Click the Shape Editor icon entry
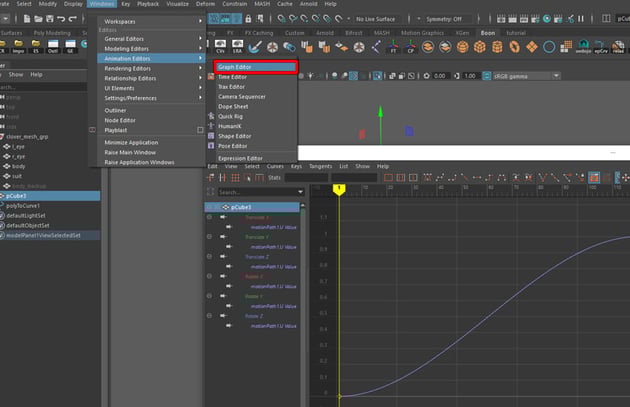This screenshot has height=407, width=630. tap(235, 136)
